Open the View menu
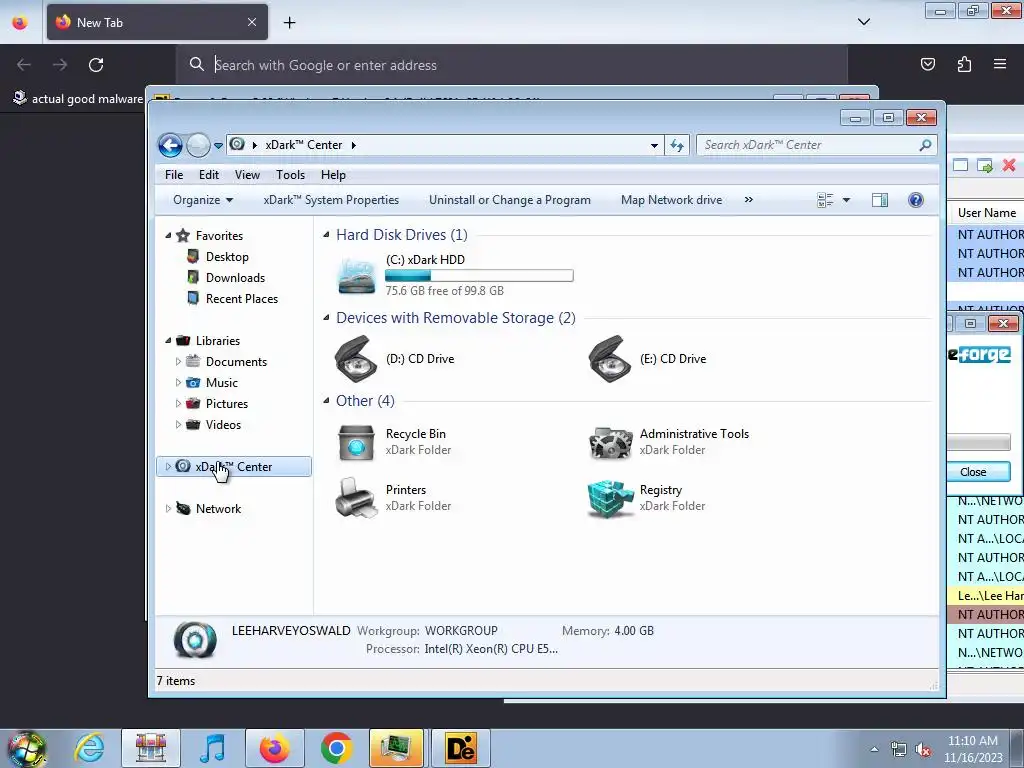The width and height of the screenshot is (1024, 768). click(247, 175)
